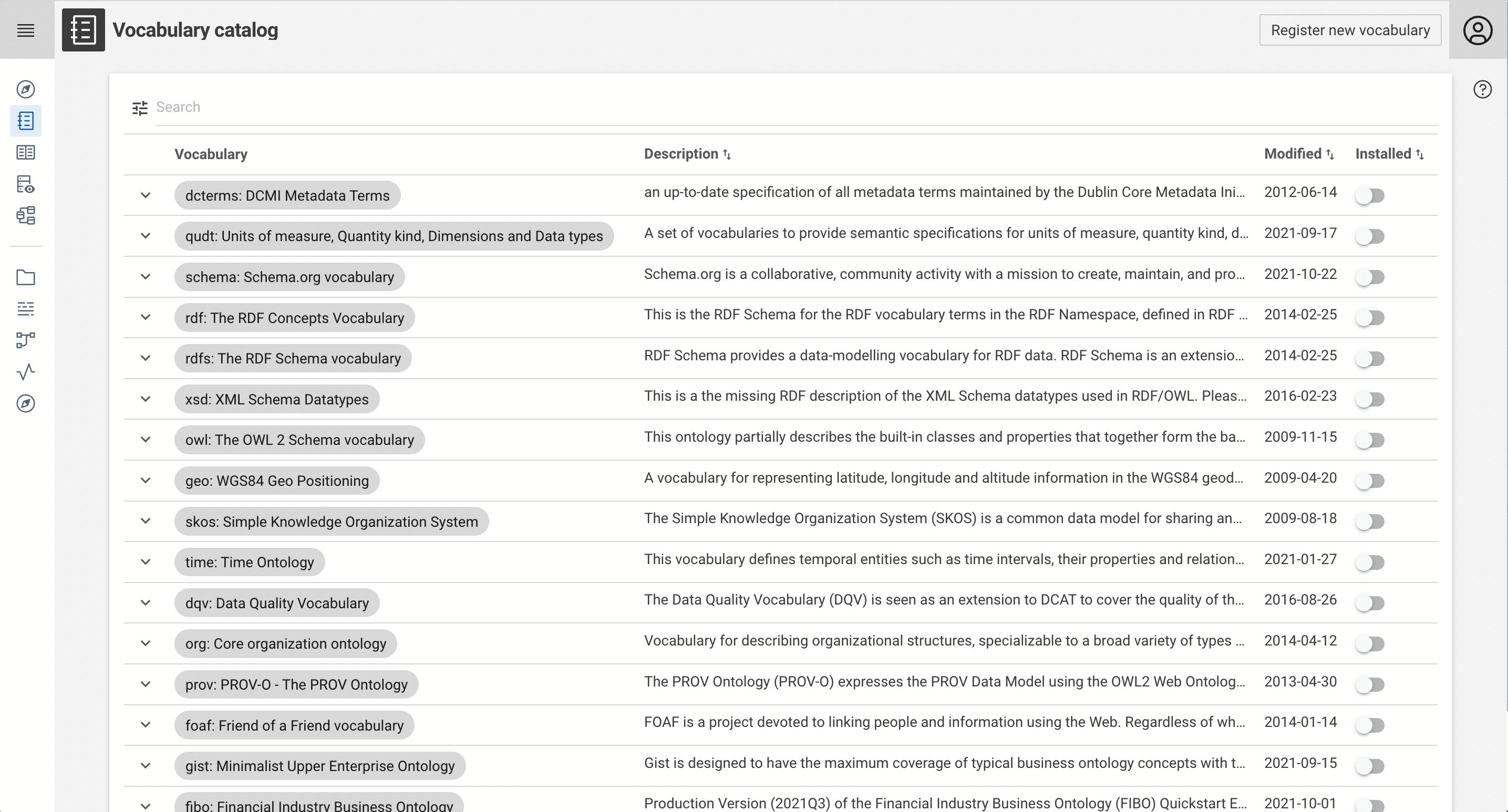Open the activity monitor waveform icon

[26, 372]
